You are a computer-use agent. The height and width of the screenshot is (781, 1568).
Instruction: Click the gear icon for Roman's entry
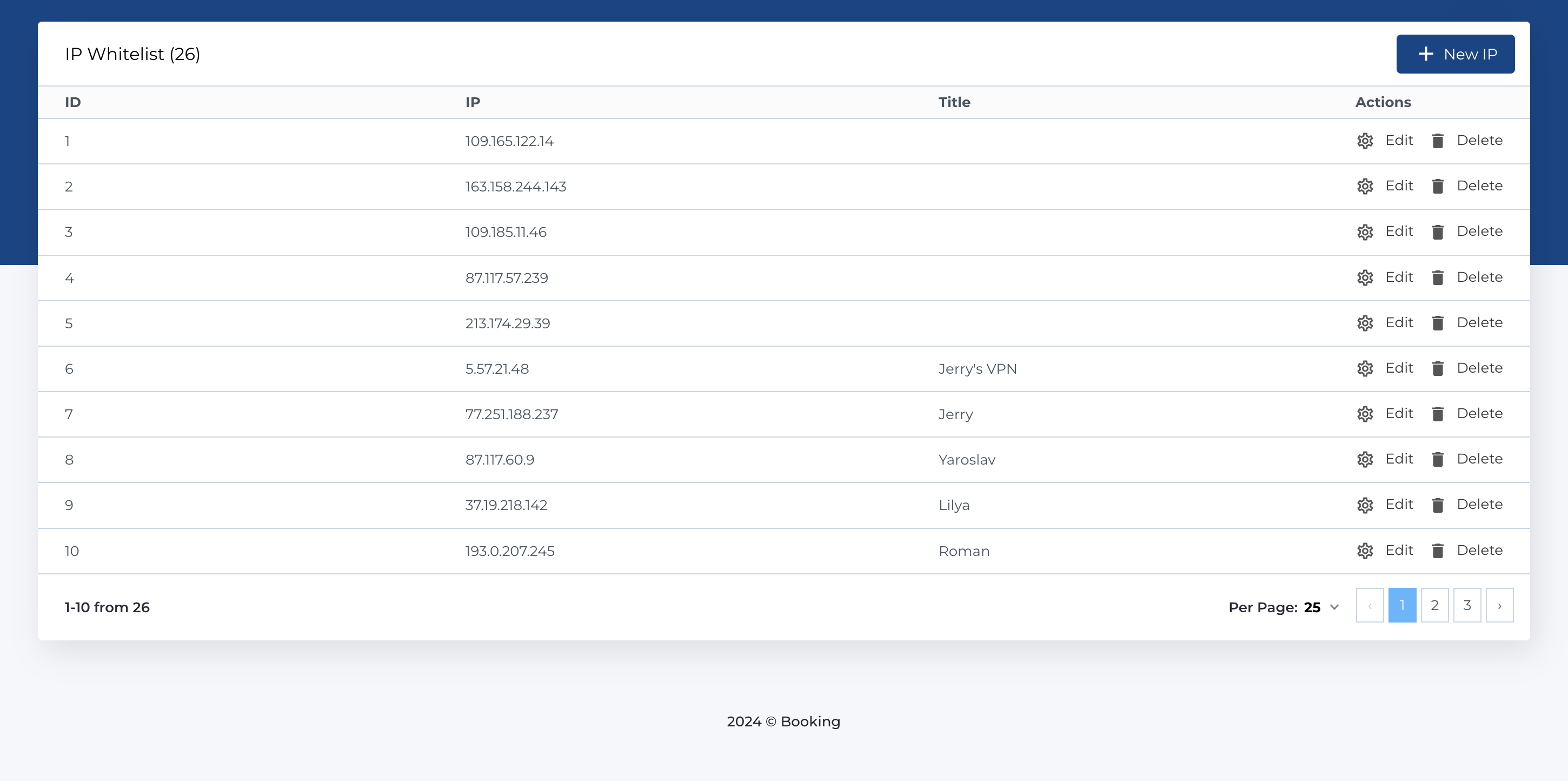(1365, 550)
